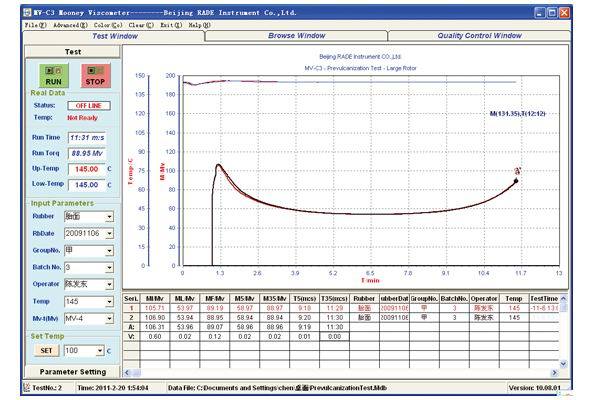Expand the GroupNo. dropdown

[x=108, y=250]
